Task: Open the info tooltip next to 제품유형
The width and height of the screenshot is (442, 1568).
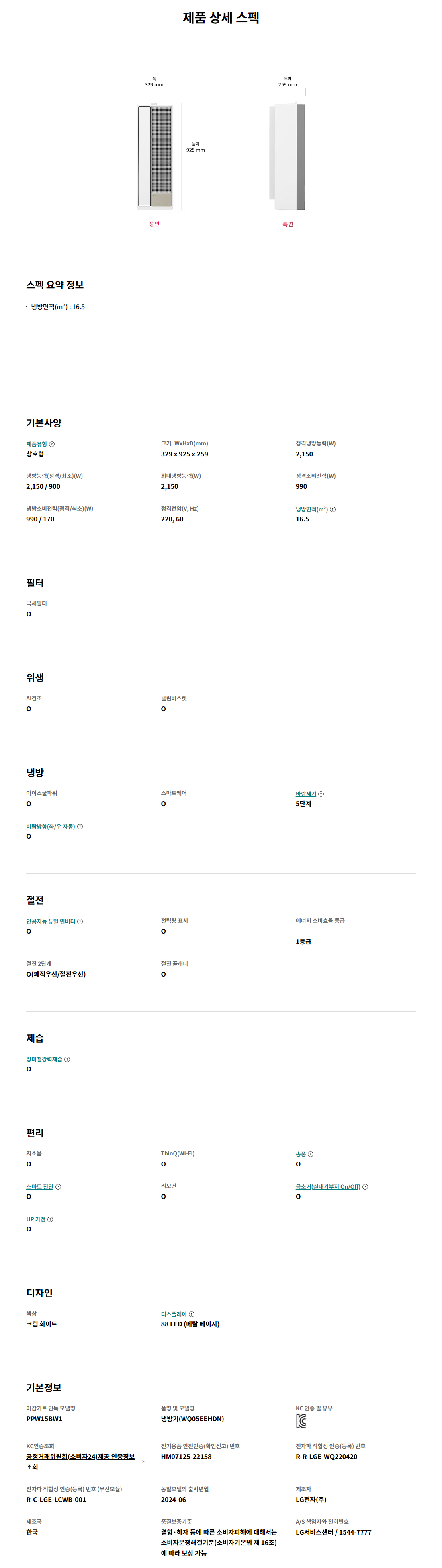Action: [x=52, y=444]
